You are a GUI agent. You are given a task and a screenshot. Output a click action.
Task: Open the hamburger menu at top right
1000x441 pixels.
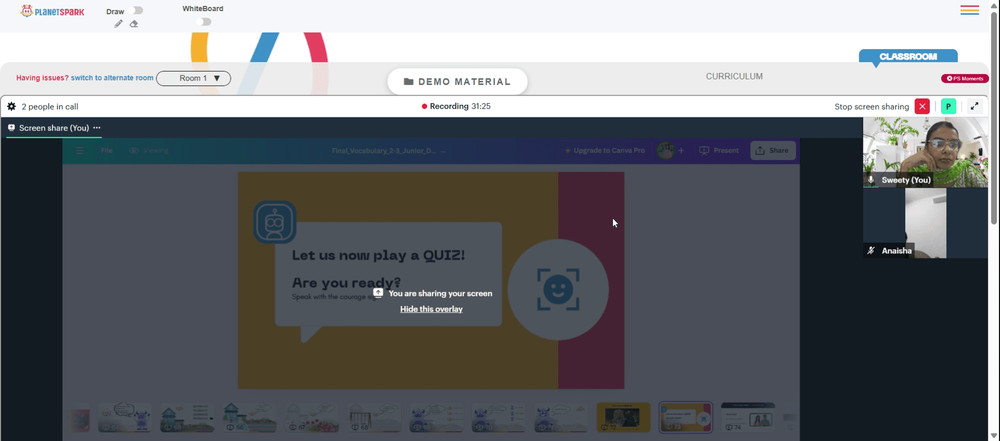click(969, 10)
